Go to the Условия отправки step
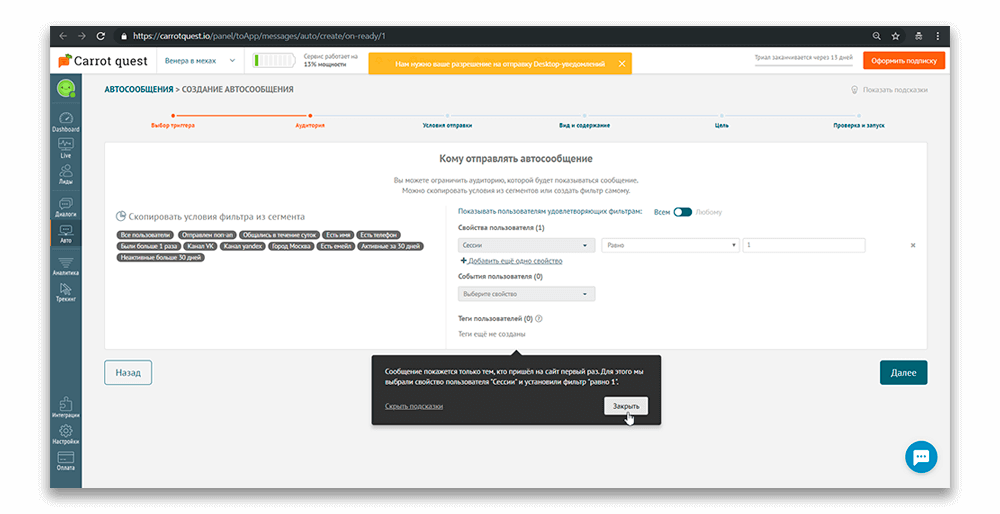This screenshot has height=514, width=1000. (x=447, y=122)
